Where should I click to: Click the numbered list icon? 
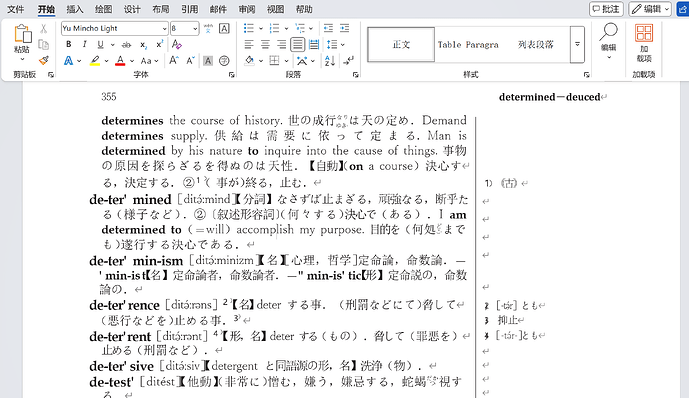click(x=274, y=29)
